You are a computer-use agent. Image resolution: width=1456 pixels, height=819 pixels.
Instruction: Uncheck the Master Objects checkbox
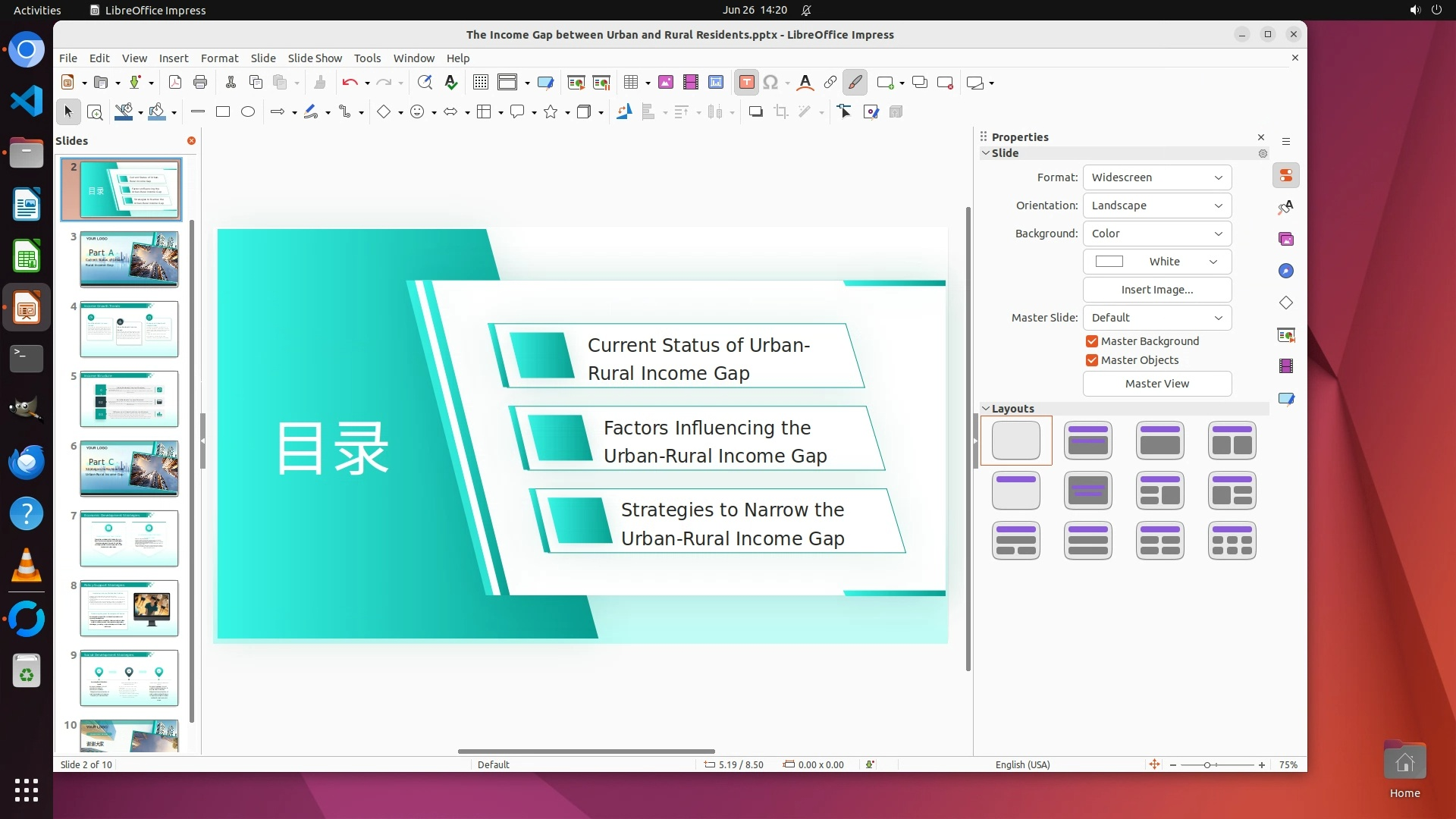click(x=1092, y=360)
